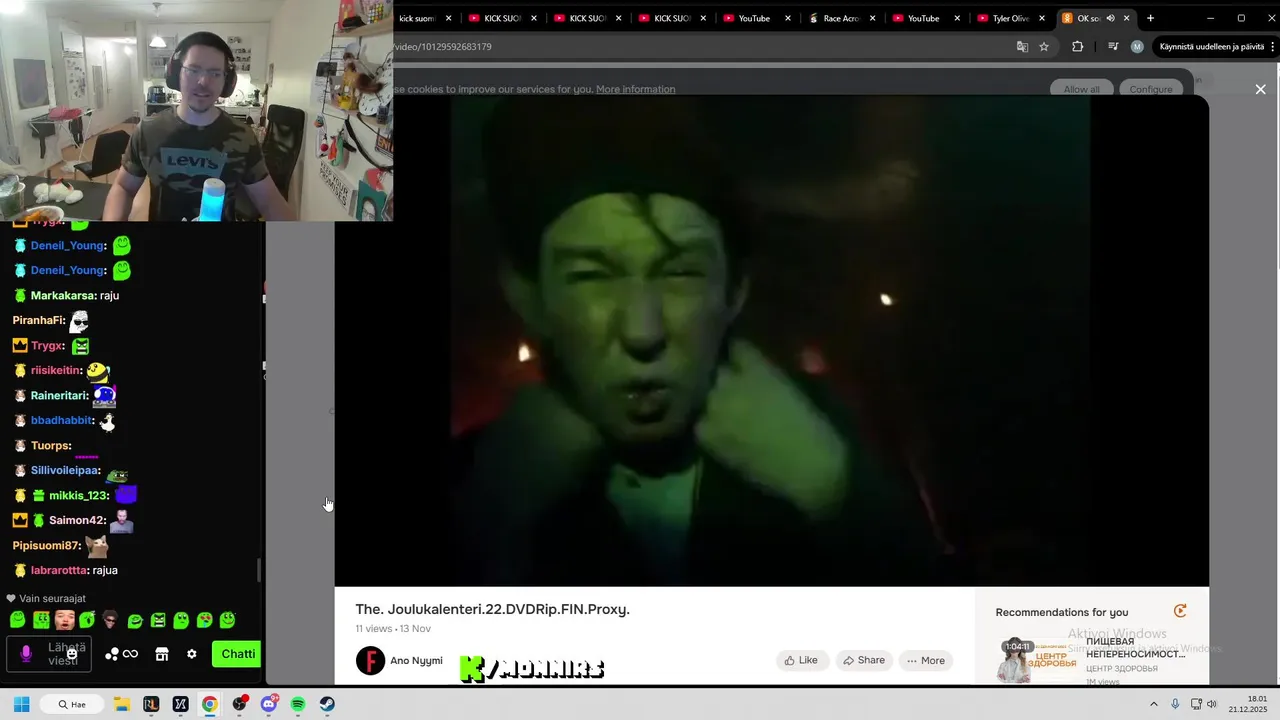Click 'Configure' cookies button
Viewport: 1280px width, 720px height.
(x=1151, y=89)
